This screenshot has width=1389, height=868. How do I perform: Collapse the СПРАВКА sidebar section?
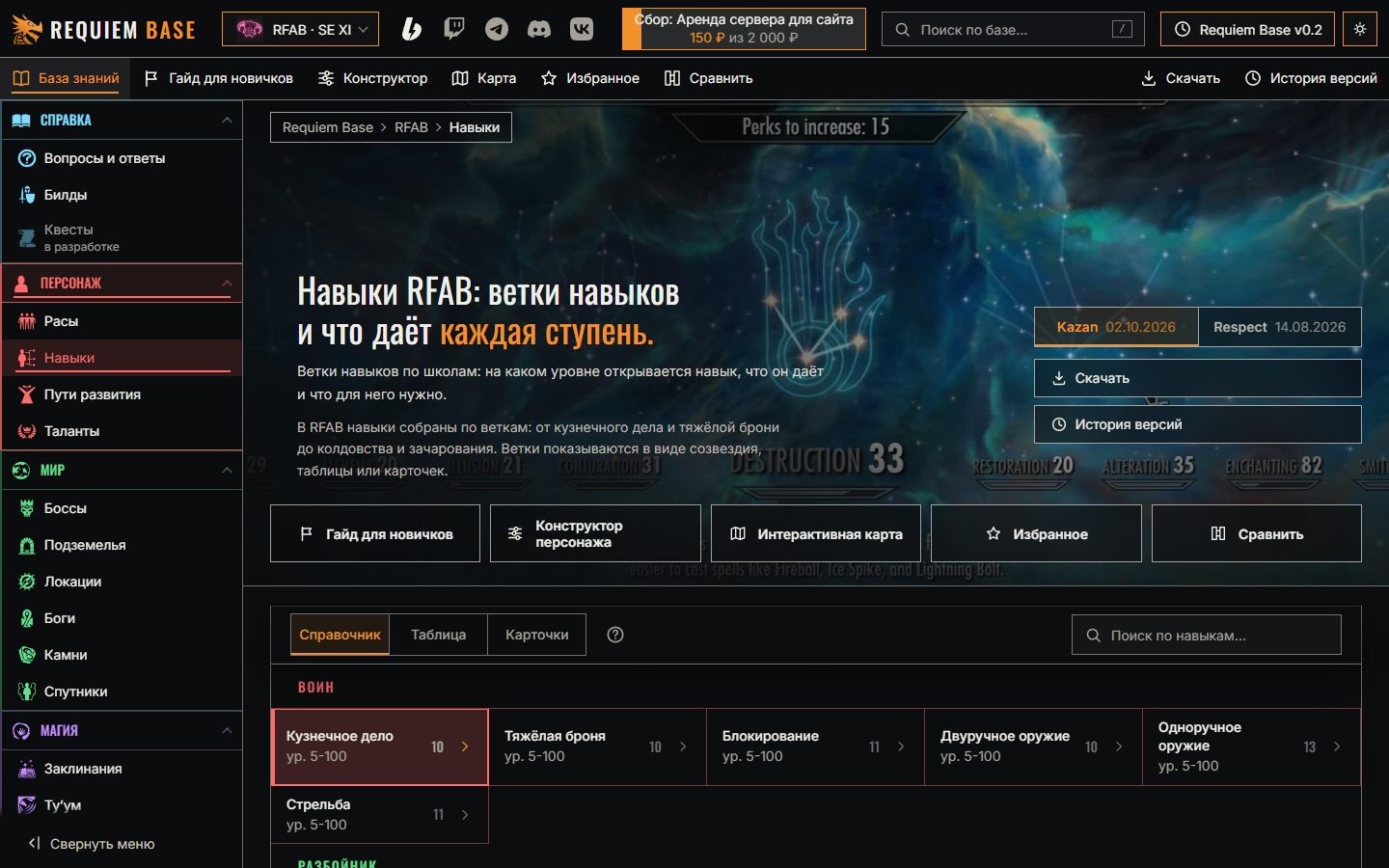pyautogui.click(x=122, y=121)
